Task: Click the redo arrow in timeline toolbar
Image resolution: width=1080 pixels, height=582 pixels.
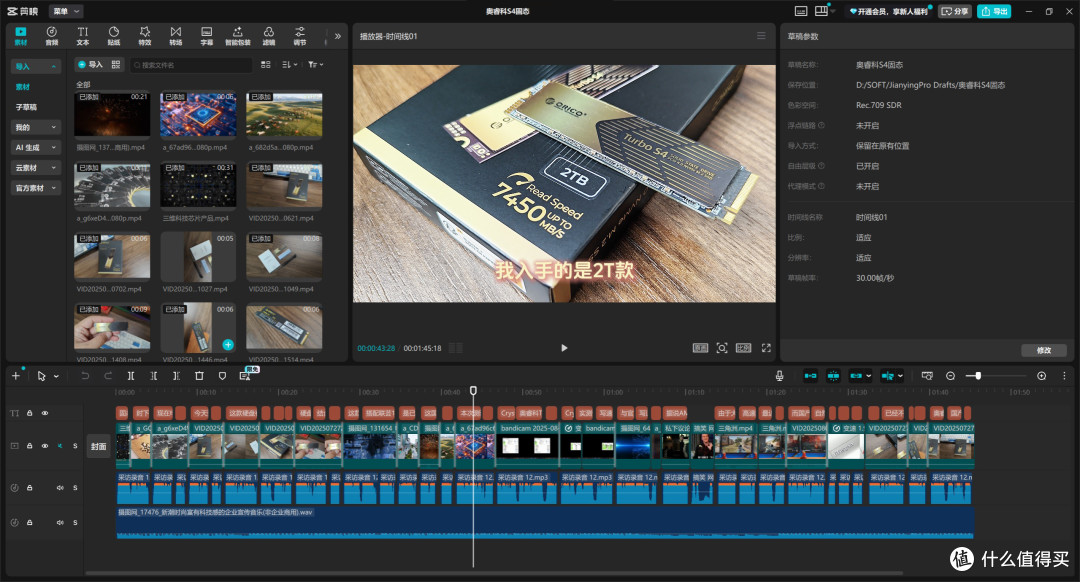Action: coord(108,375)
